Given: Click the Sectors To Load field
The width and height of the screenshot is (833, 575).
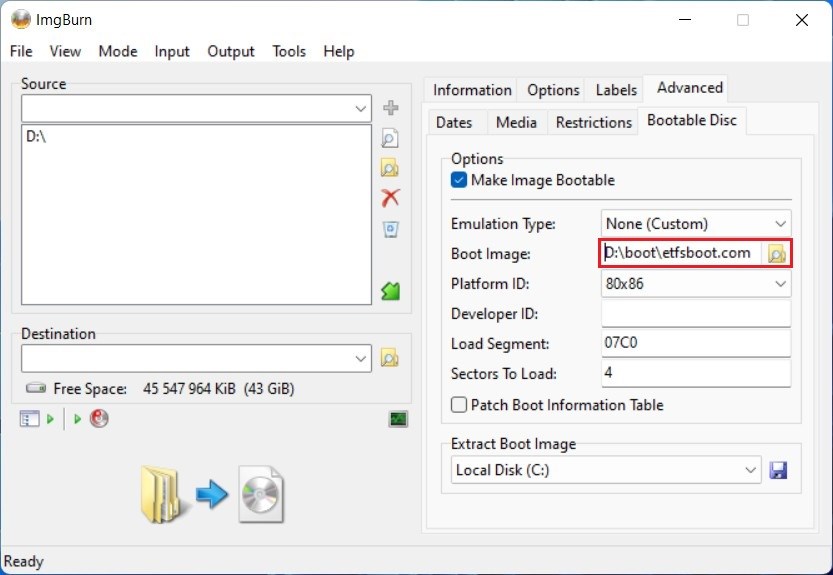Looking at the screenshot, I should [695, 374].
